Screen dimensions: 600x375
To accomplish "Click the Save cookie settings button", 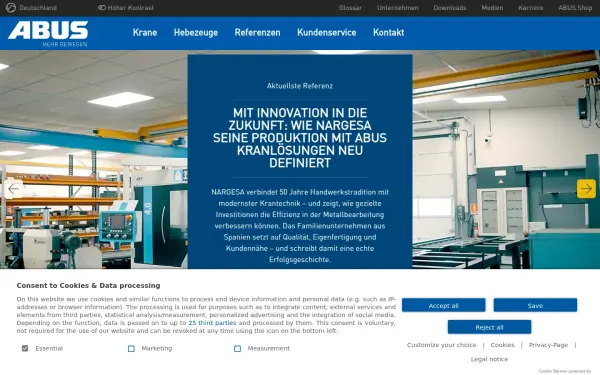I will (x=535, y=305).
